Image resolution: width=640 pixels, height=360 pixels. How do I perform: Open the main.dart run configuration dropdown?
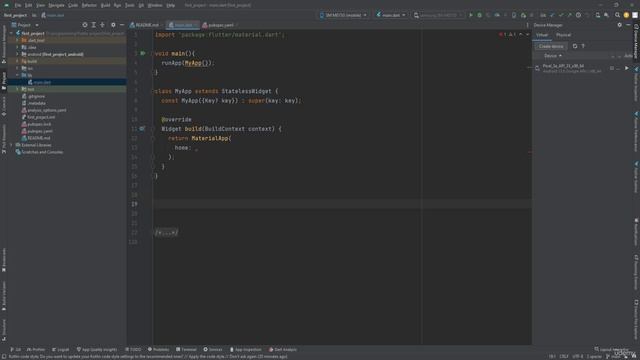click(x=391, y=15)
